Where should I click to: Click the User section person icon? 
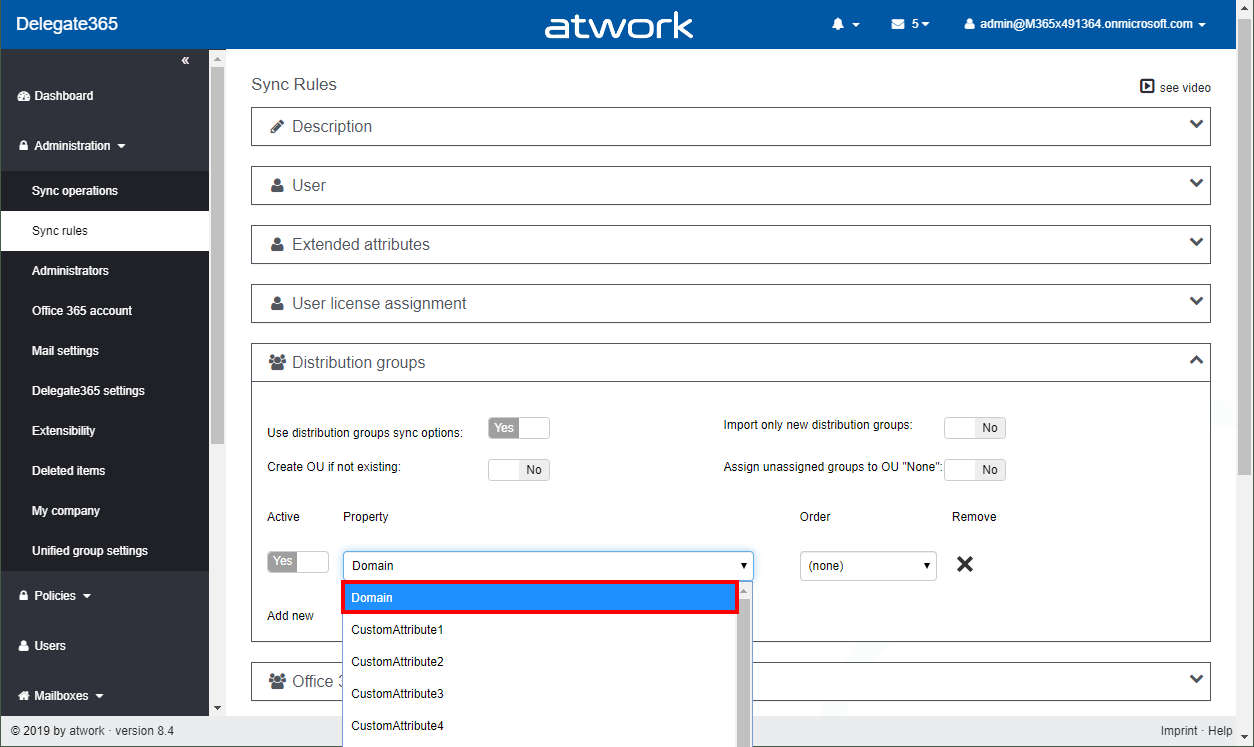[277, 186]
